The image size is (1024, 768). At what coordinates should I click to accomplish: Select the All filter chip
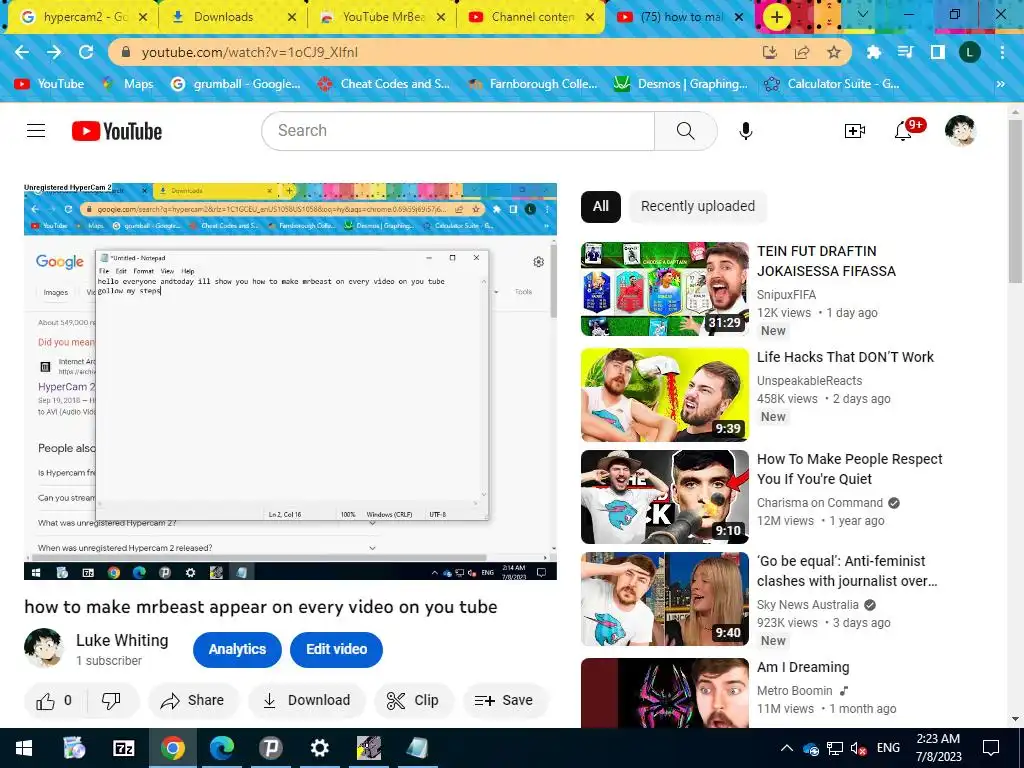point(600,207)
